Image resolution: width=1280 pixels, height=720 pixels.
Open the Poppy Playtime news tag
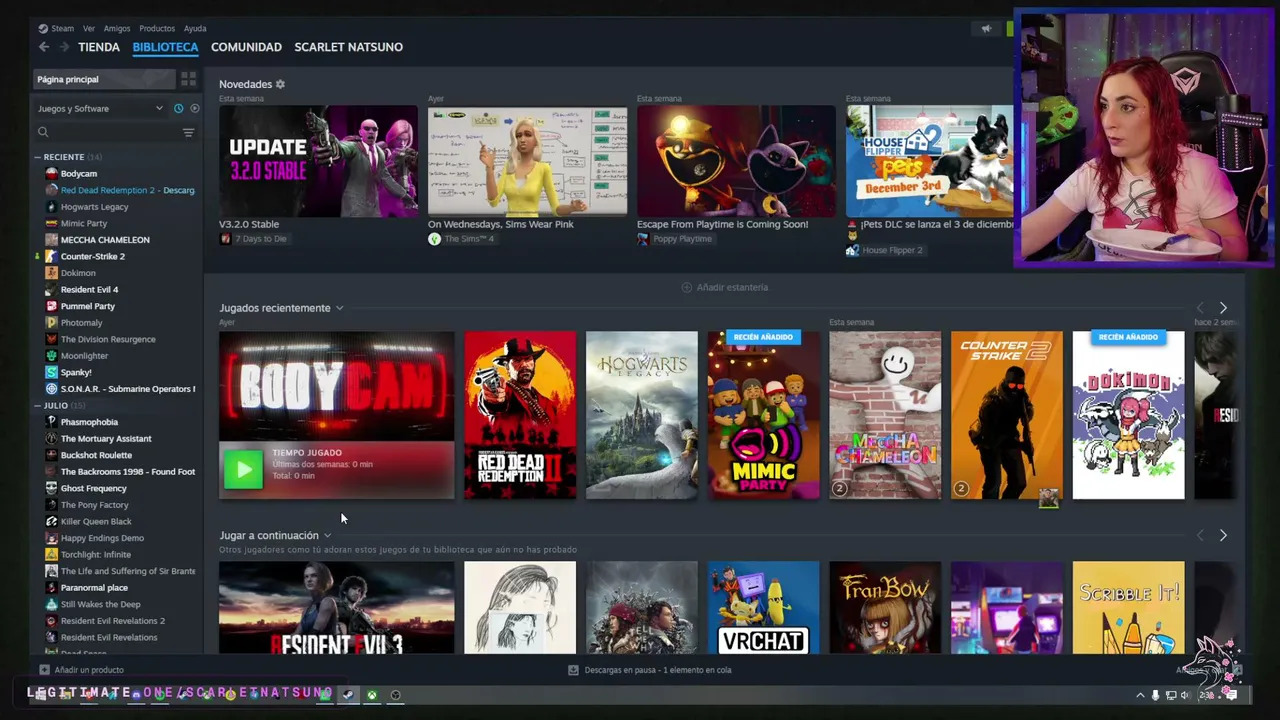[x=675, y=239]
